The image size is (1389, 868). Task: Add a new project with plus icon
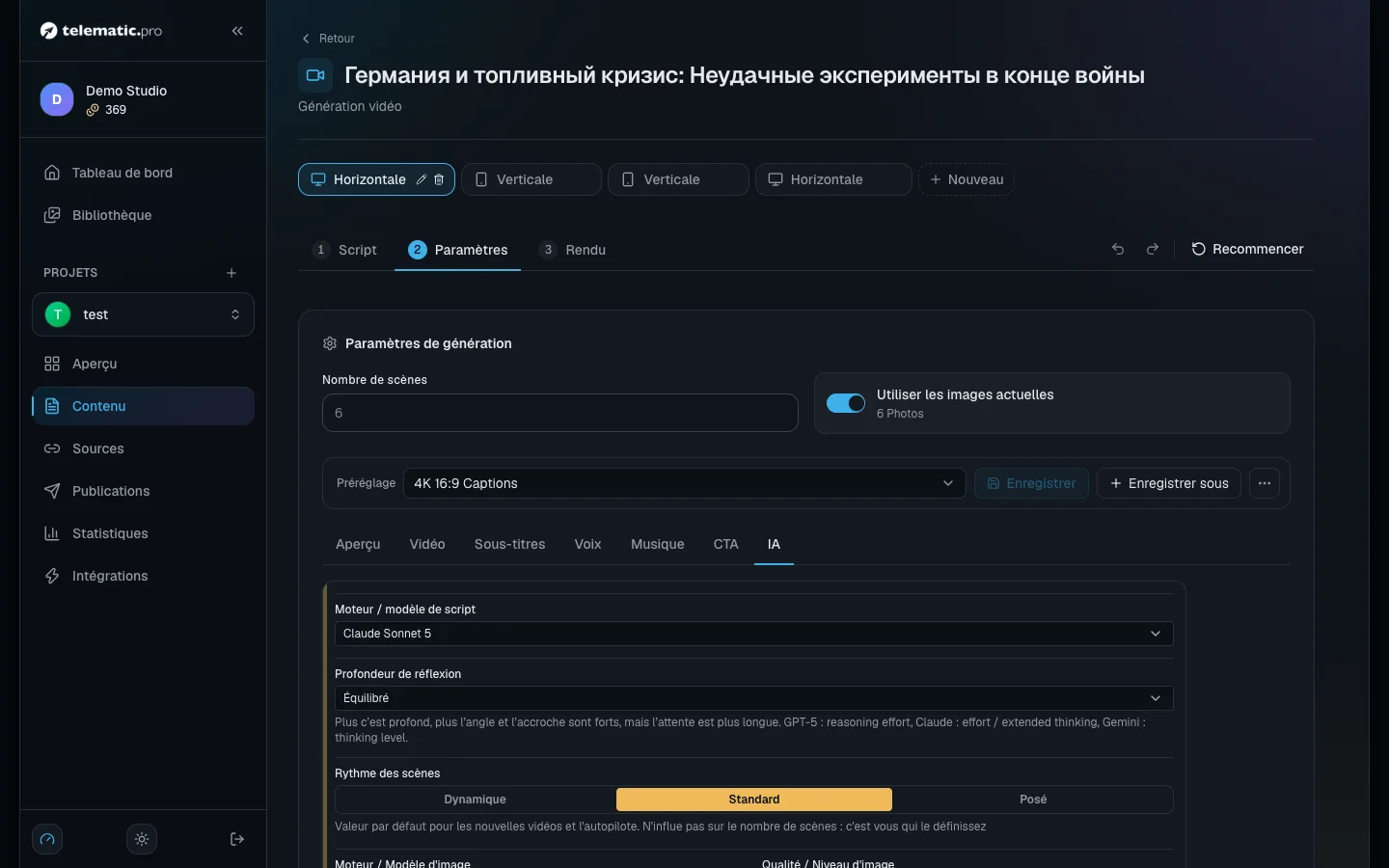click(x=231, y=273)
